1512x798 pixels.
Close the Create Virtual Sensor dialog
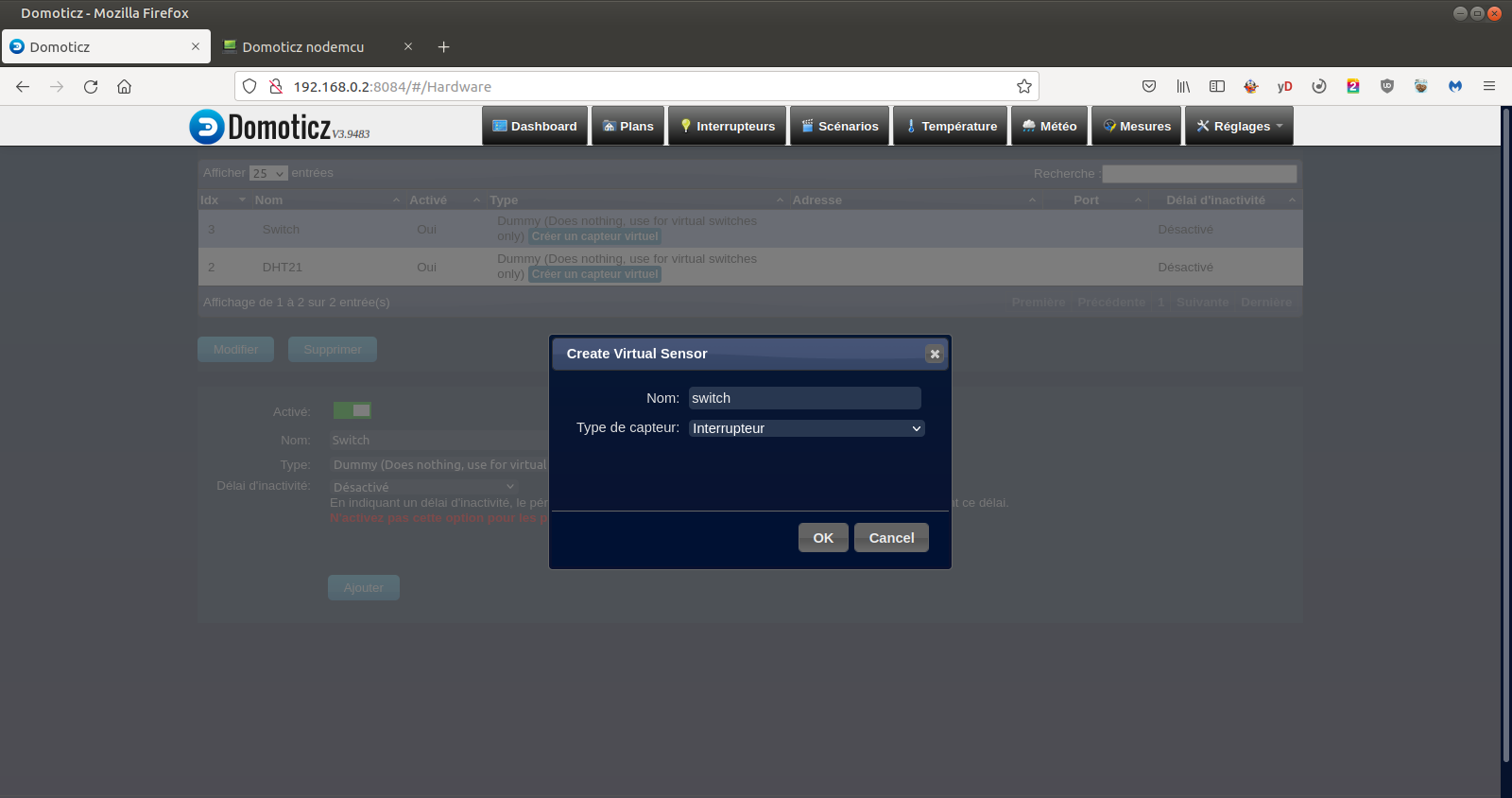(x=935, y=354)
